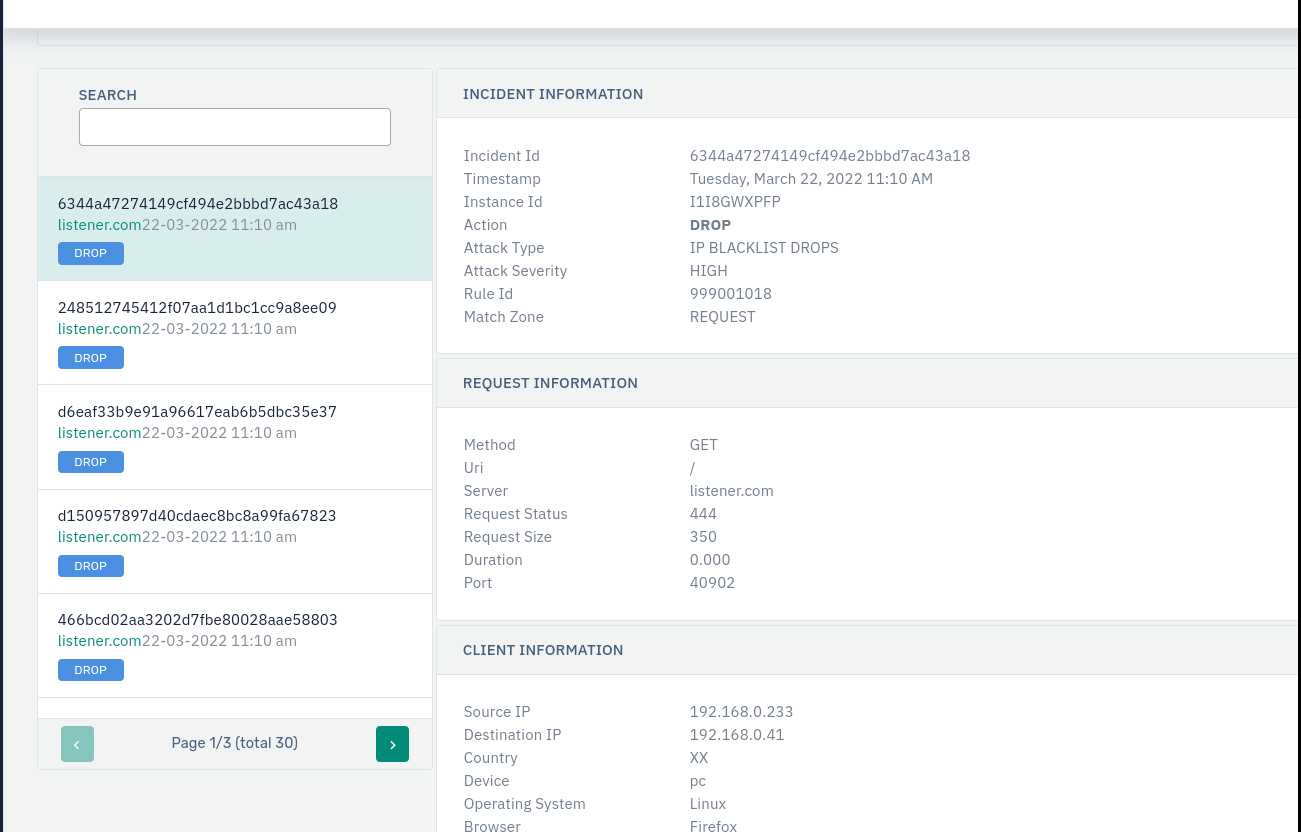Click Operating System value Linux
The height and width of the screenshot is (832, 1301).
(x=708, y=804)
